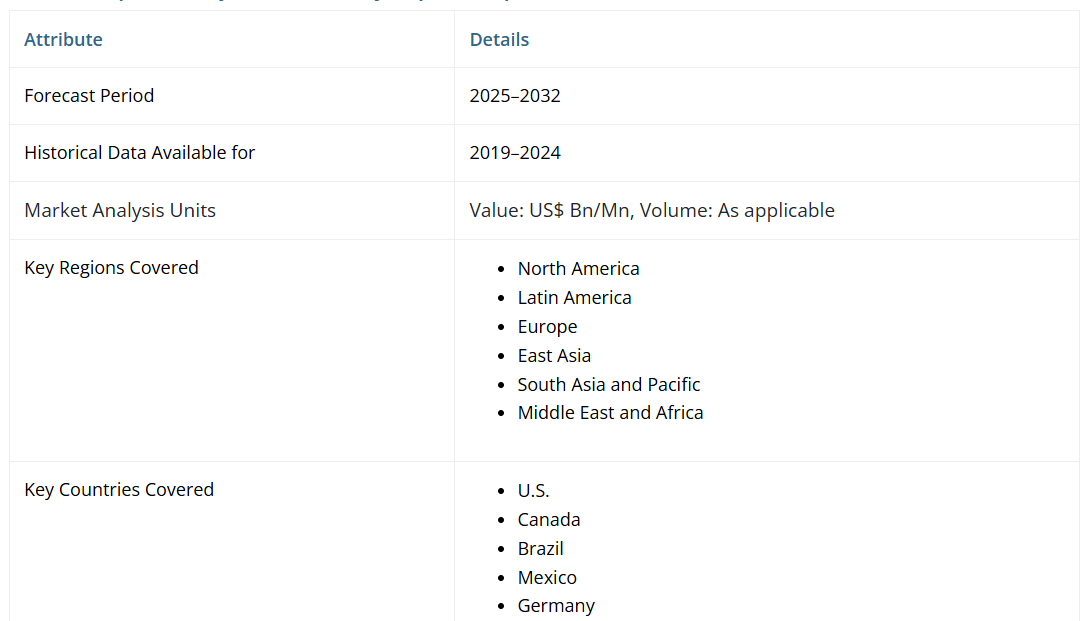The image size is (1085, 621).
Task: Select Europe in the regions list
Action: [547, 327]
